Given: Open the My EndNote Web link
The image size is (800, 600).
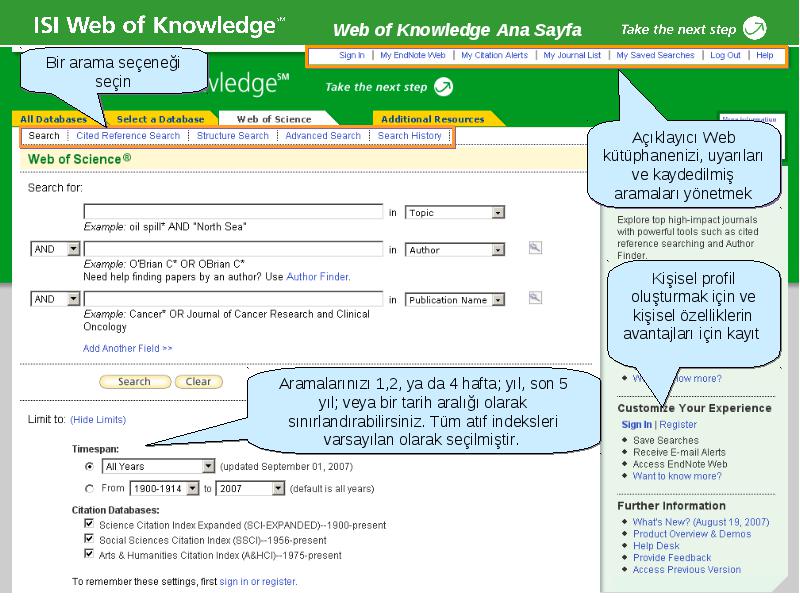Looking at the screenshot, I should click(x=413, y=55).
